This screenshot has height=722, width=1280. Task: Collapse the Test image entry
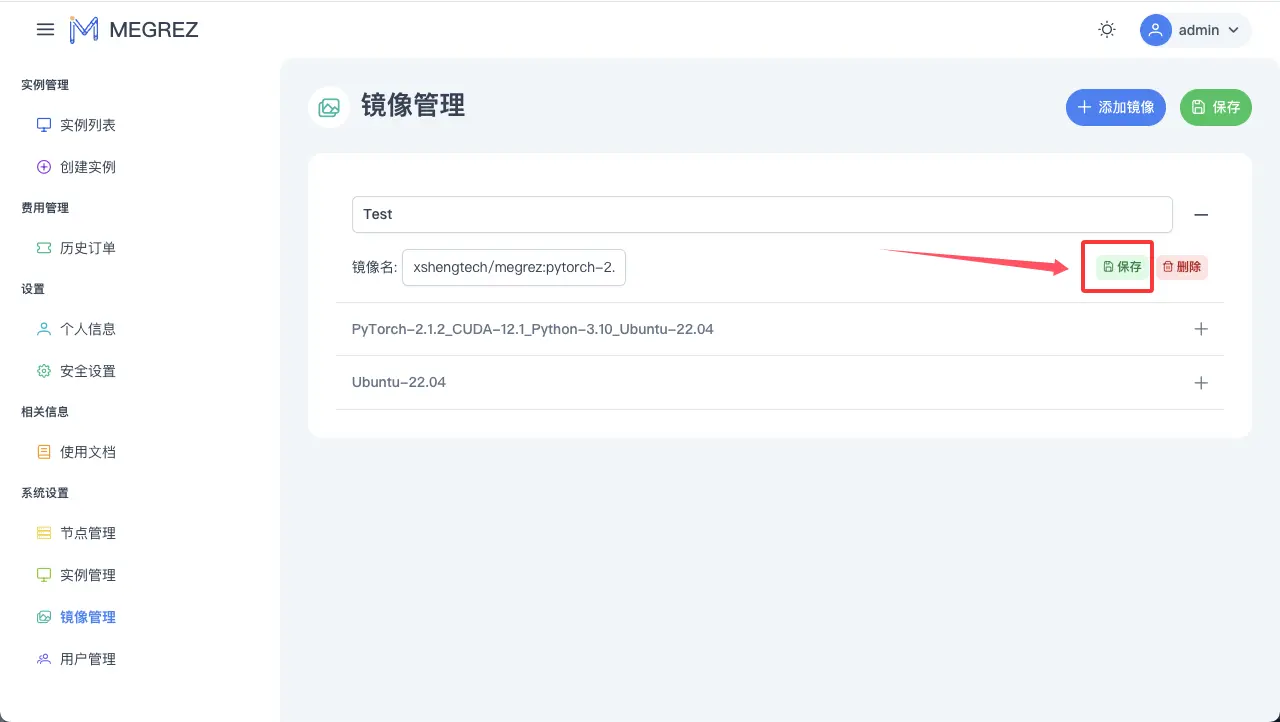[1201, 215]
